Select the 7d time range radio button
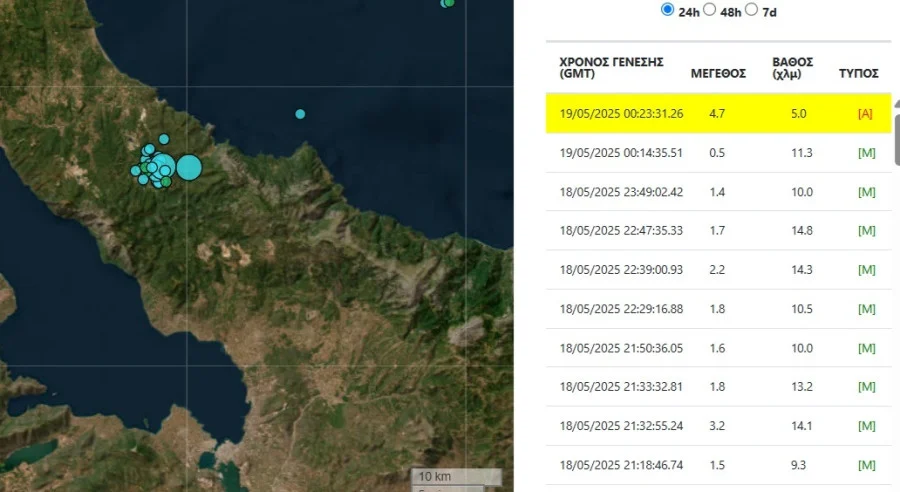Image resolution: width=900 pixels, height=492 pixels. (751, 9)
